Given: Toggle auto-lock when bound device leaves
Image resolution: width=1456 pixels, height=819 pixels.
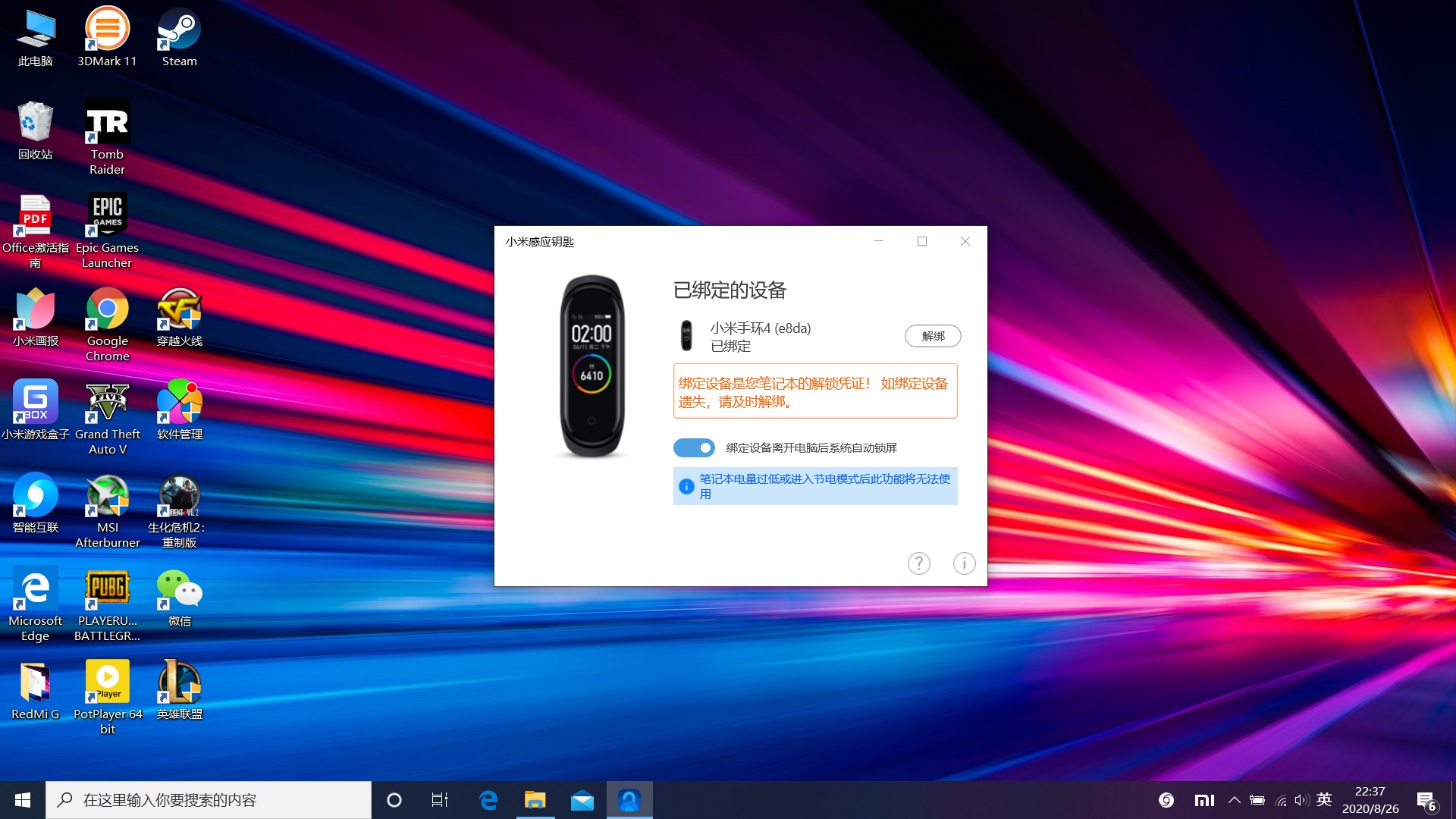Looking at the screenshot, I should pyautogui.click(x=694, y=448).
